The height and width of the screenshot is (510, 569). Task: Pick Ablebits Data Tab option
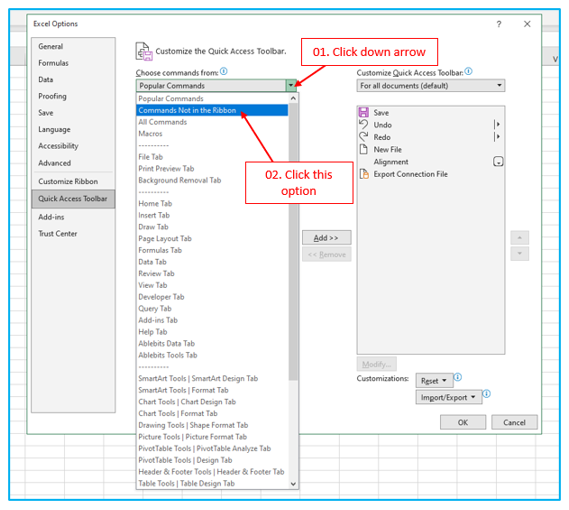pyautogui.click(x=212, y=343)
